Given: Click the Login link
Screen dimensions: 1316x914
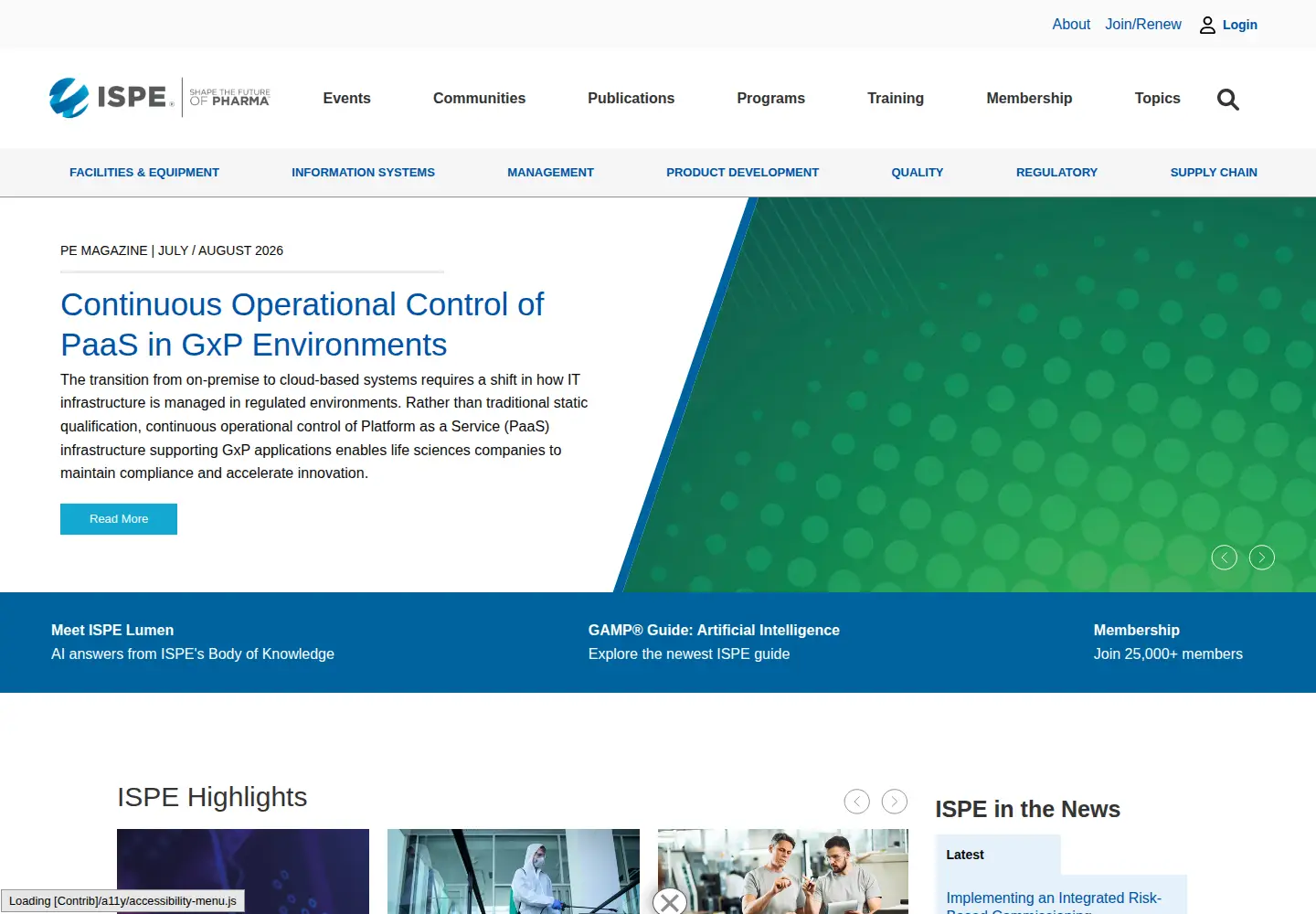Looking at the screenshot, I should [x=1240, y=25].
